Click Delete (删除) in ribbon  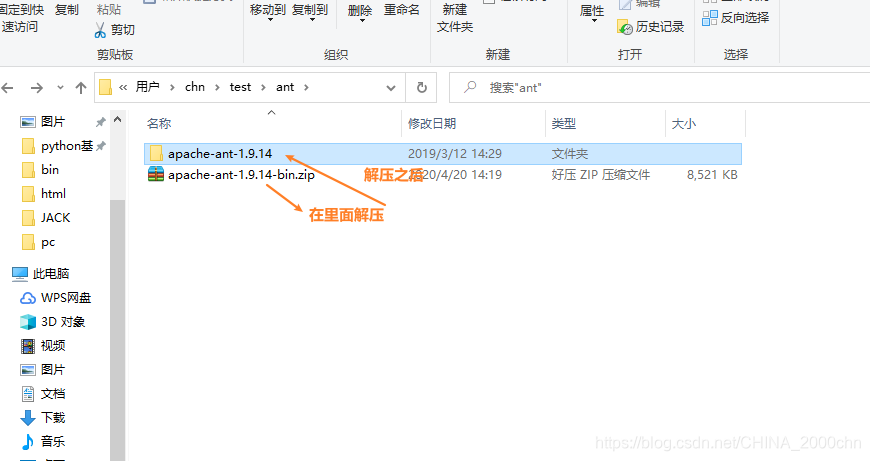(360, 12)
